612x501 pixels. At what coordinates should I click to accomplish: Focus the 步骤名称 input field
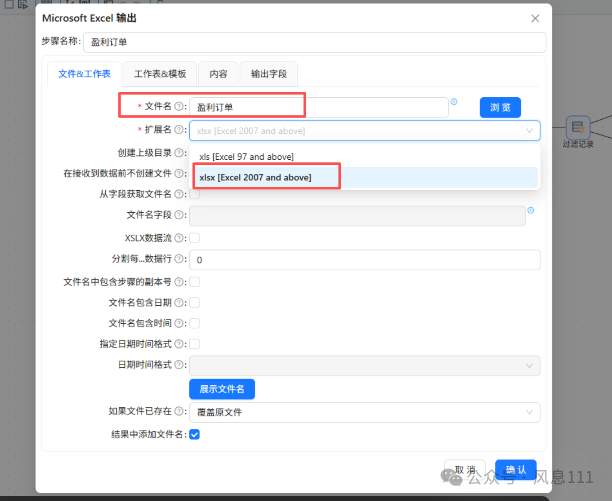[x=315, y=42]
